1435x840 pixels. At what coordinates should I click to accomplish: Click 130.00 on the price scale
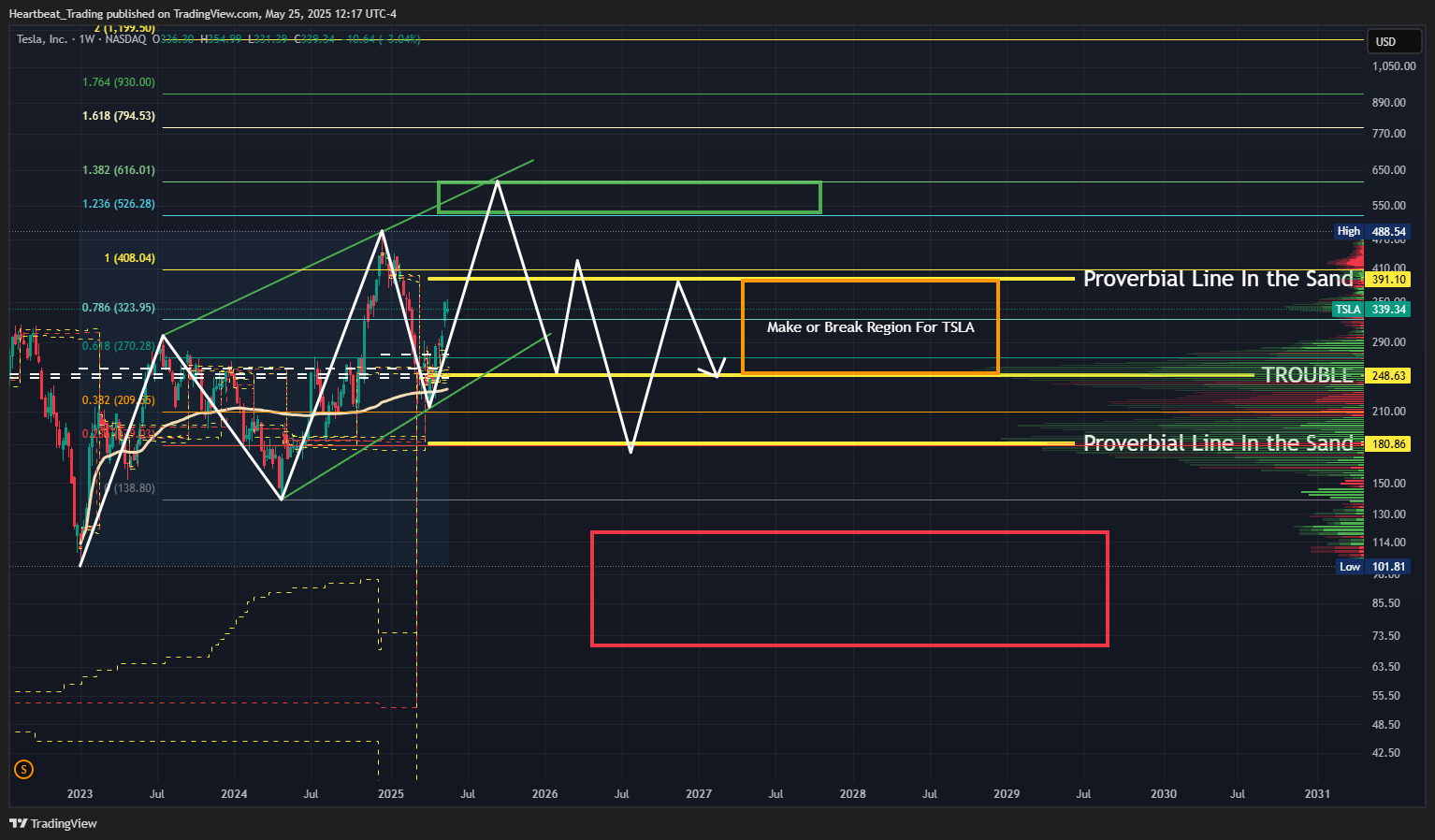[x=1389, y=514]
